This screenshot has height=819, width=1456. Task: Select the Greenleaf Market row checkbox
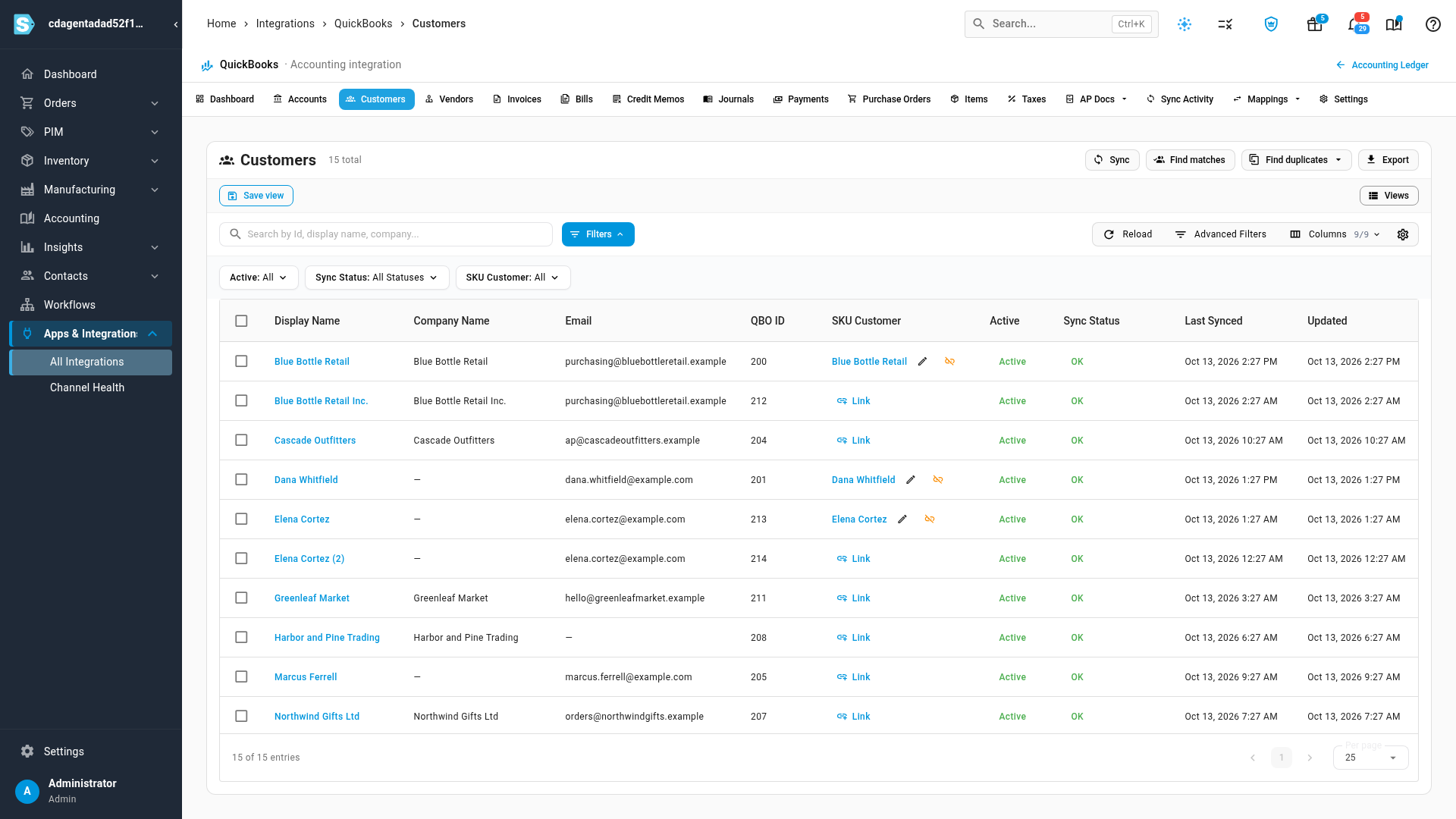tap(241, 598)
